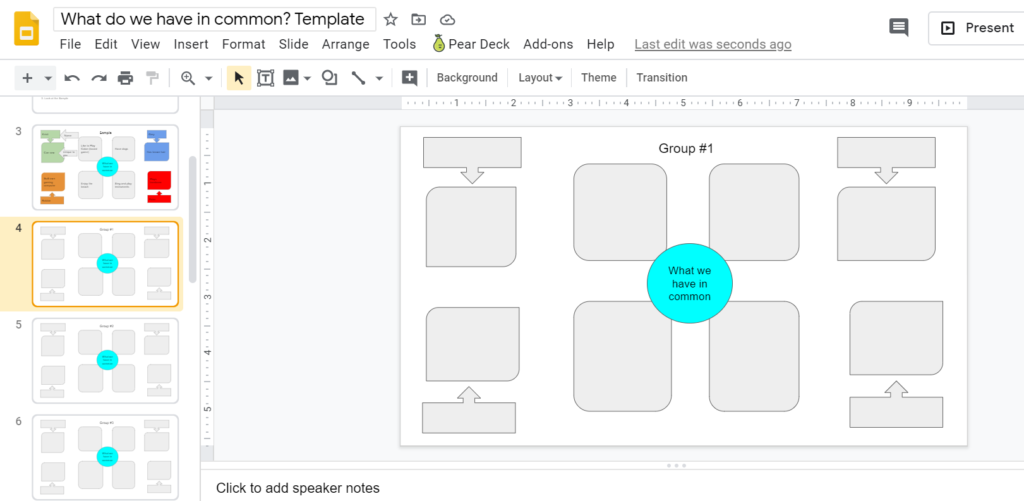Star this presentation
The height and width of the screenshot is (501, 1024).
(x=391, y=20)
